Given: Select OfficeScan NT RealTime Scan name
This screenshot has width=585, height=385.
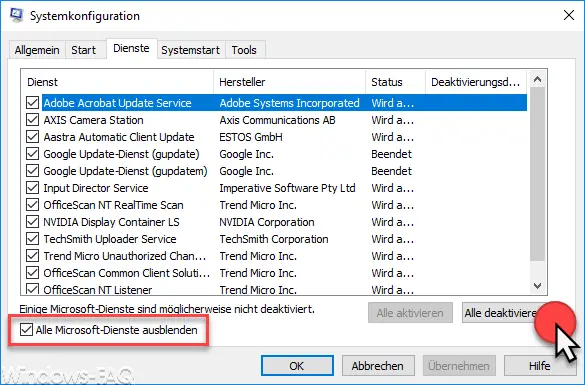Looking at the screenshot, I should [x=113, y=204].
